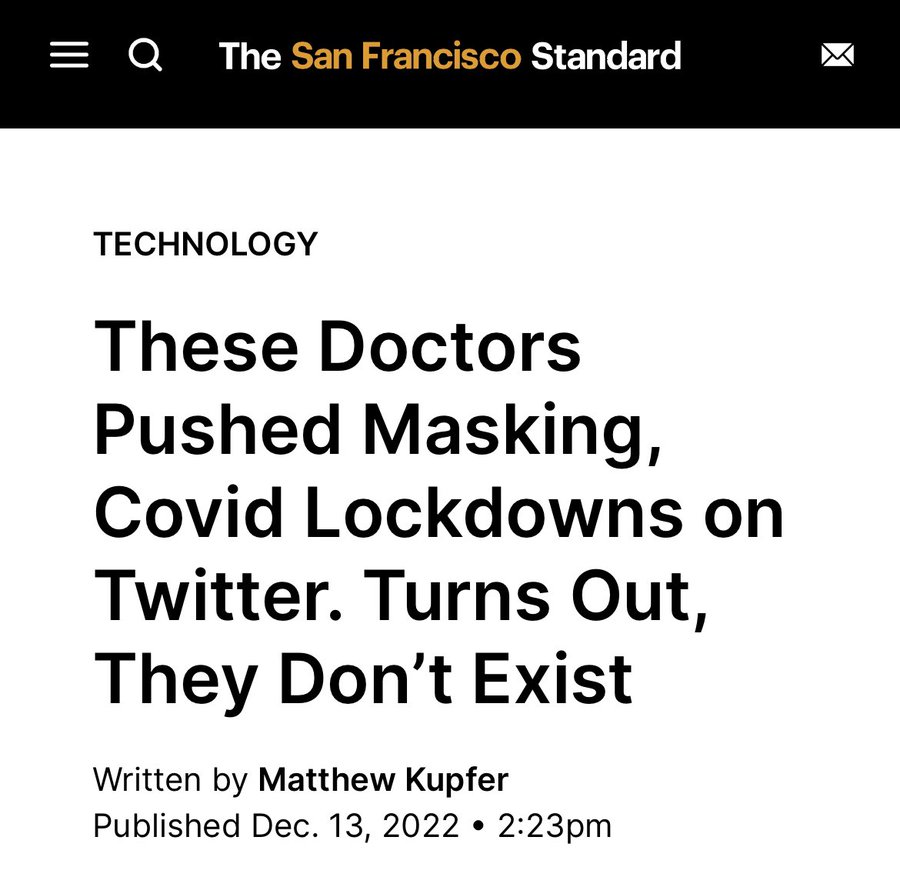Click the word "The" in the site logo
This screenshot has width=900, height=887.
coord(250,56)
